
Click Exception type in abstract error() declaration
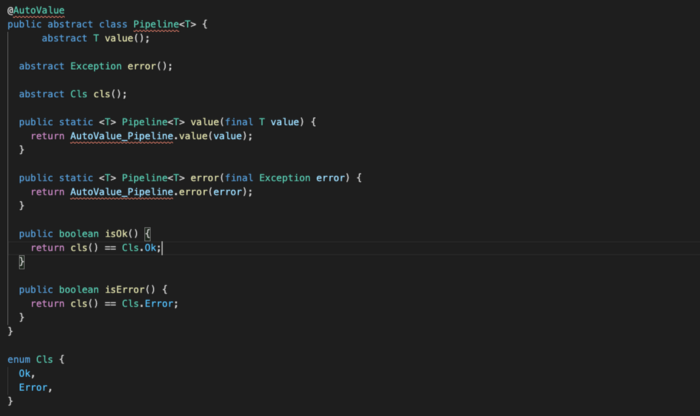pos(98,66)
